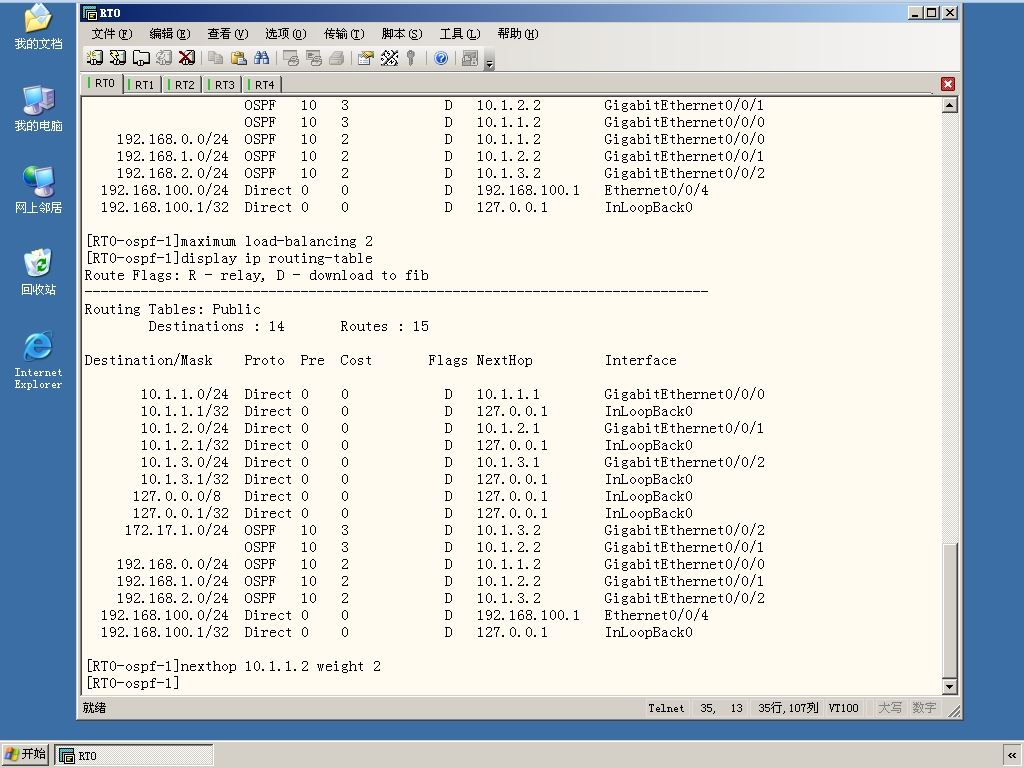Click the 'Routing Tables: Public' line

[x=172, y=310]
